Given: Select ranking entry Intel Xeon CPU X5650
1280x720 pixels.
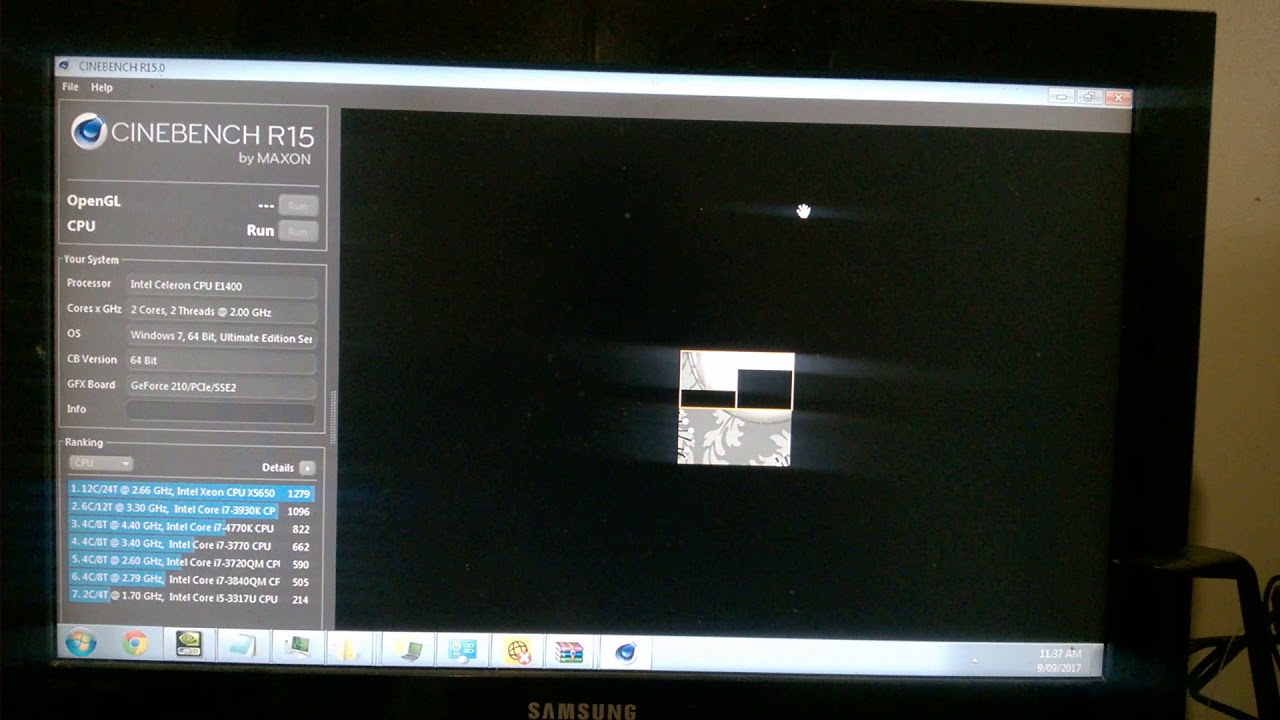Looking at the screenshot, I should click(x=191, y=492).
